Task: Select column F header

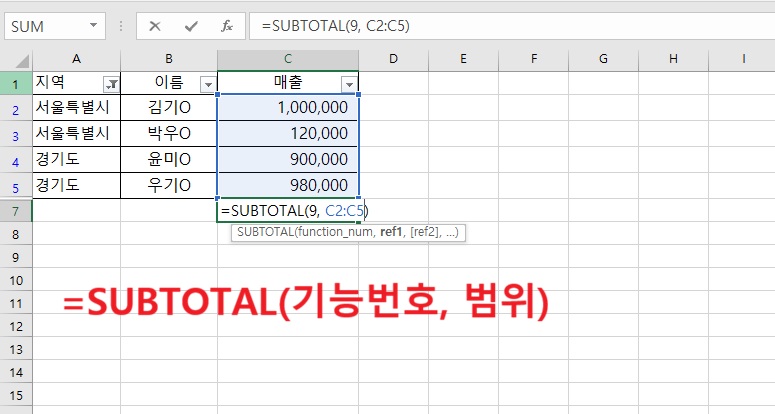Action: pos(534,59)
